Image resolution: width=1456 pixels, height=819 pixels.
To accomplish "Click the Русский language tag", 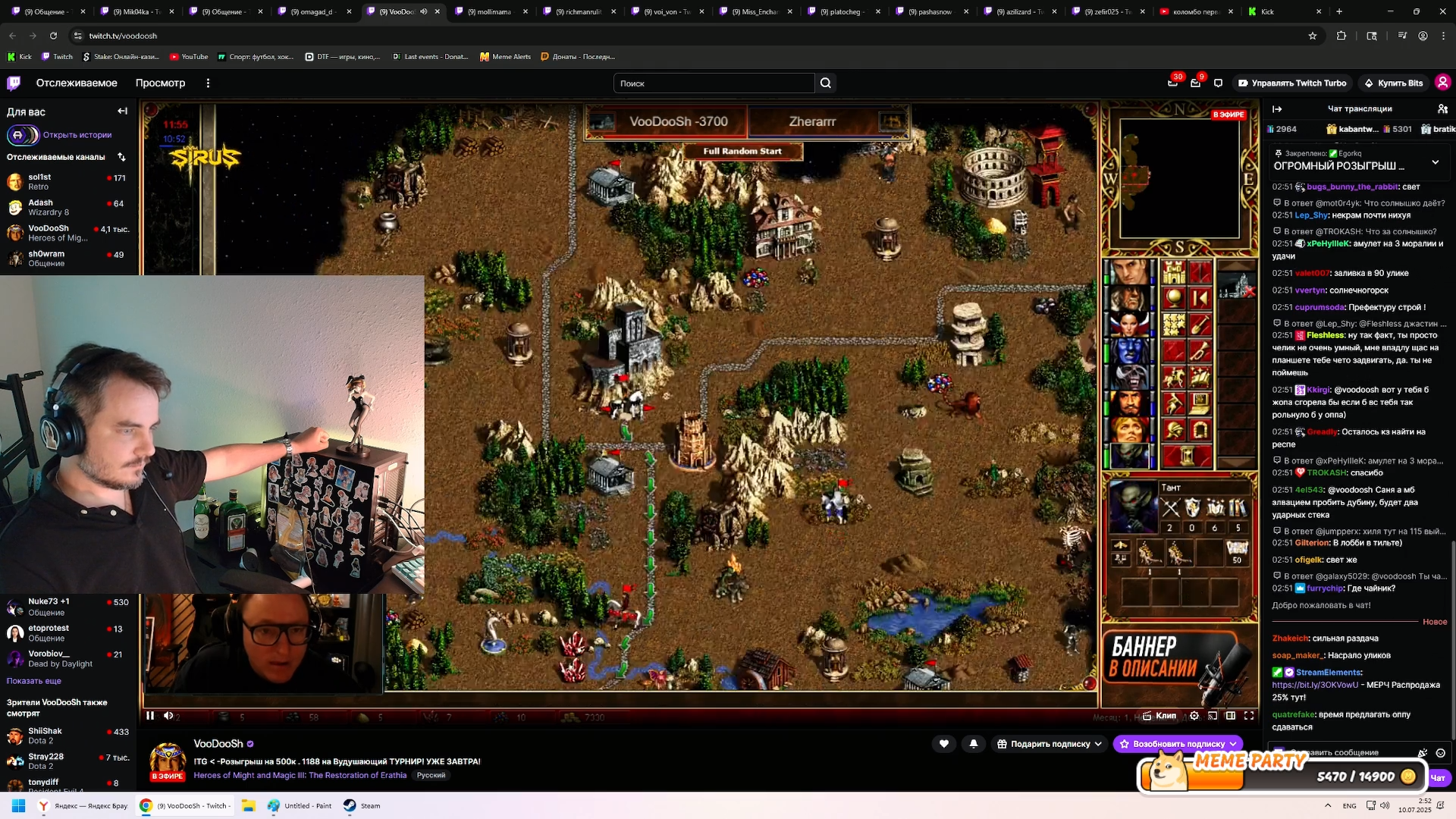I will [431, 775].
